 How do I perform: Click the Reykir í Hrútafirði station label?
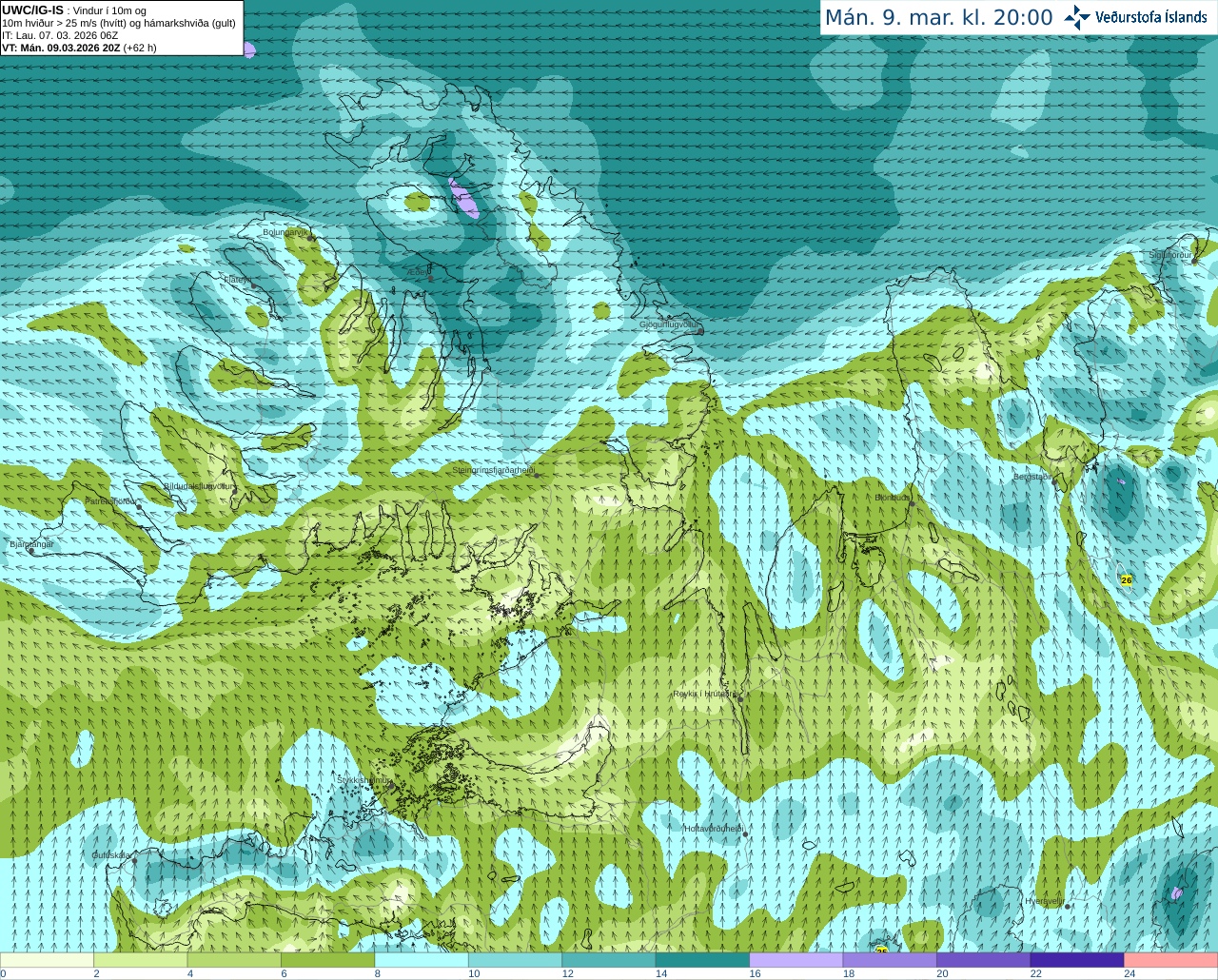pos(705,694)
